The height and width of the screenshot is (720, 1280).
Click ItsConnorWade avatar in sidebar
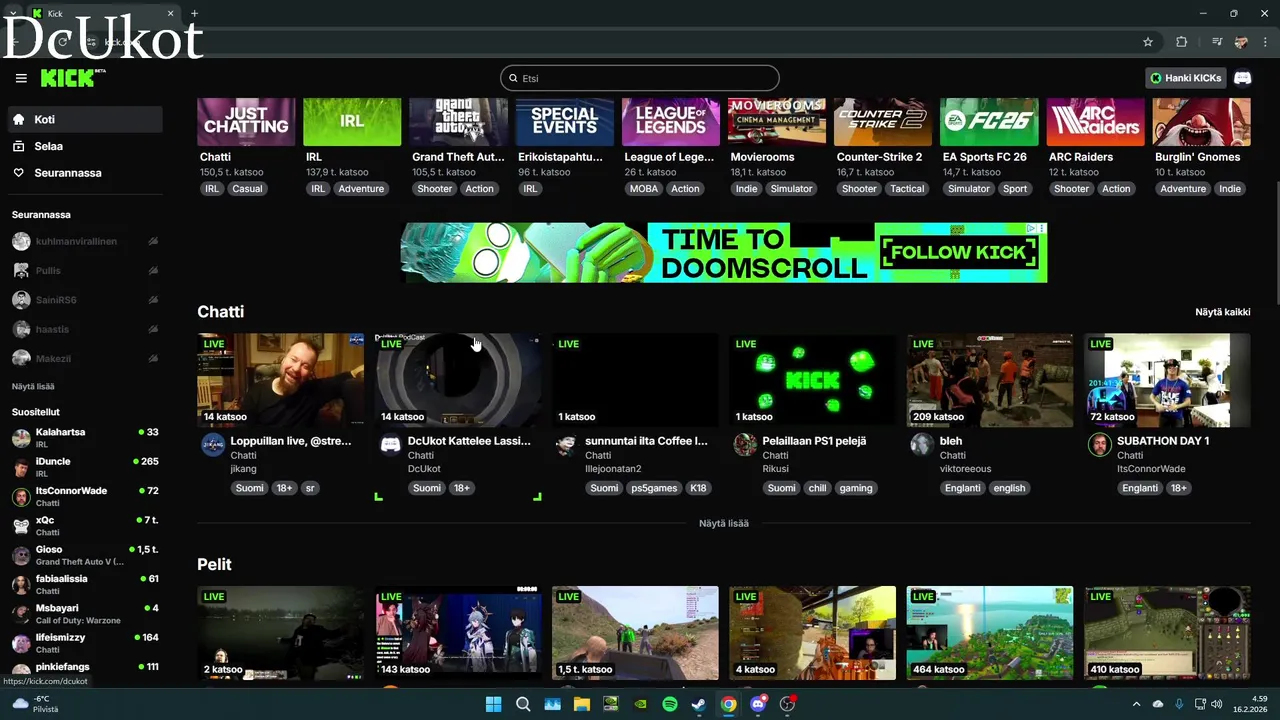[21, 497]
